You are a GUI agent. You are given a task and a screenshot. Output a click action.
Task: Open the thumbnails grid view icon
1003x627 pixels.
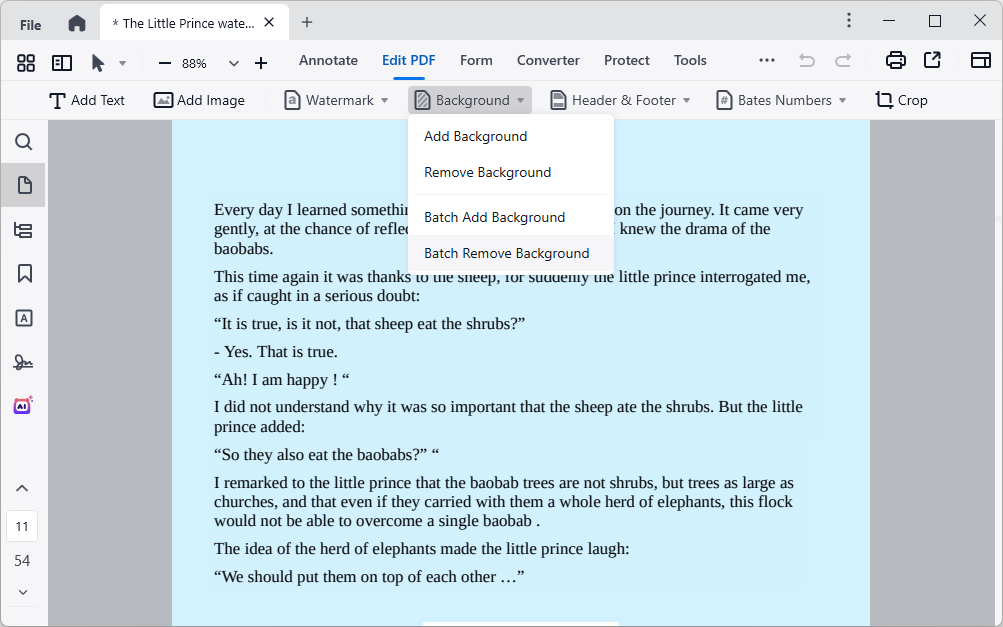26,63
